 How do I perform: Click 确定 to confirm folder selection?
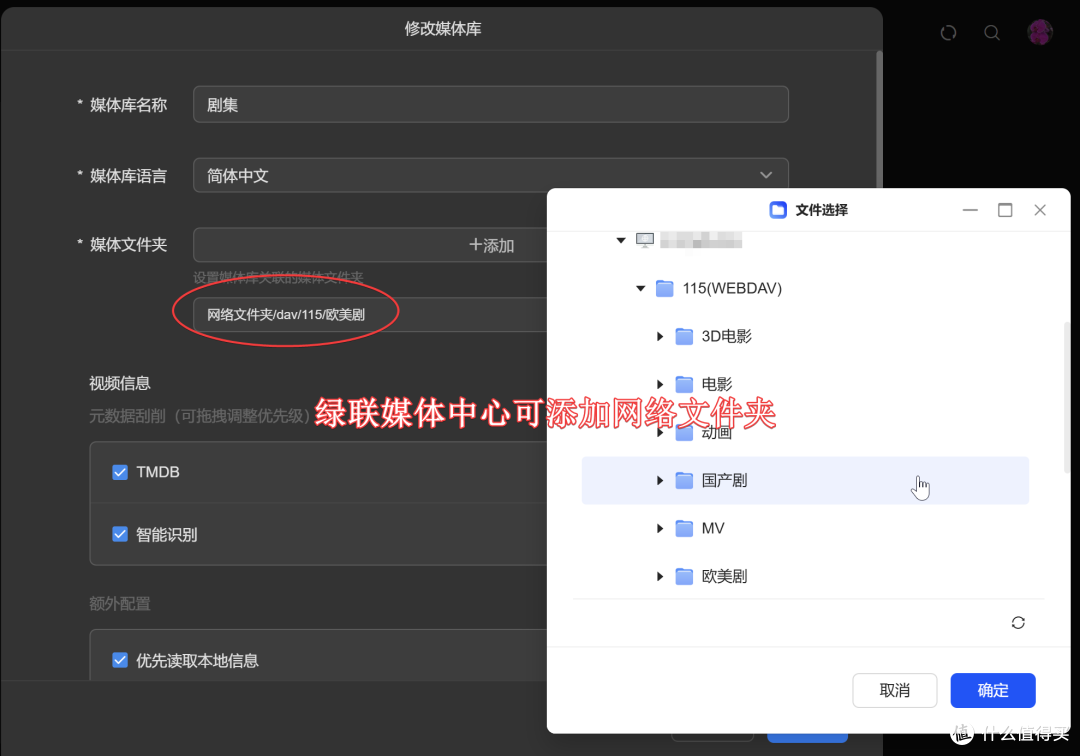tap(993, 690)
